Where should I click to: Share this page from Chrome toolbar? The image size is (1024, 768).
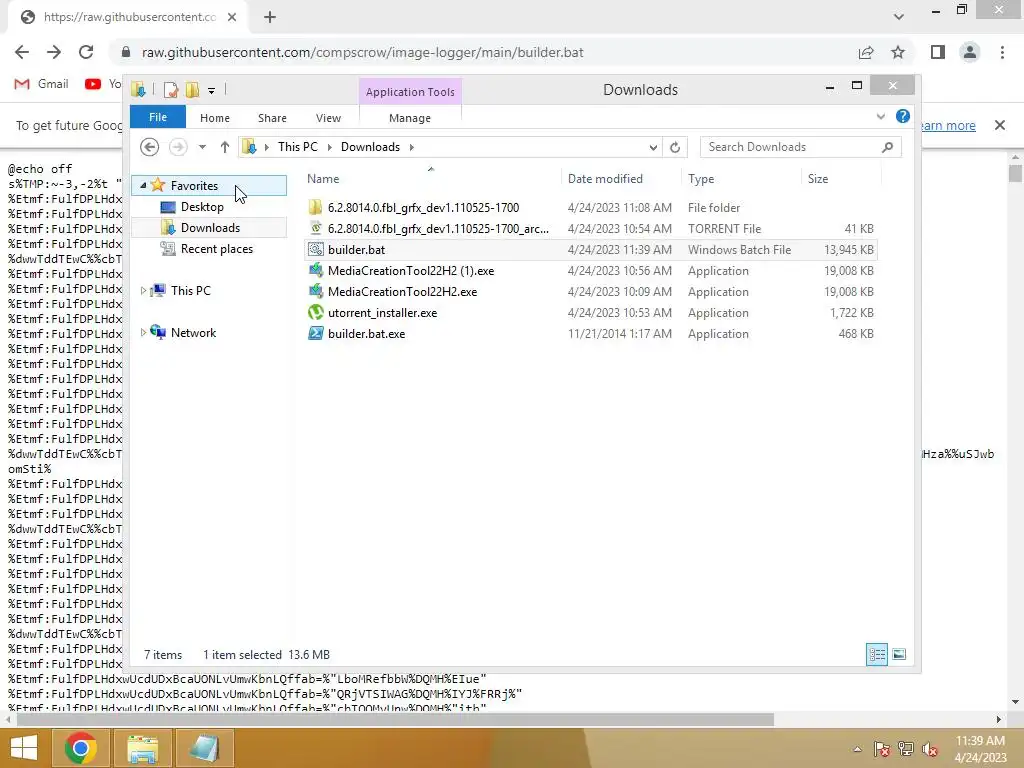866,52
